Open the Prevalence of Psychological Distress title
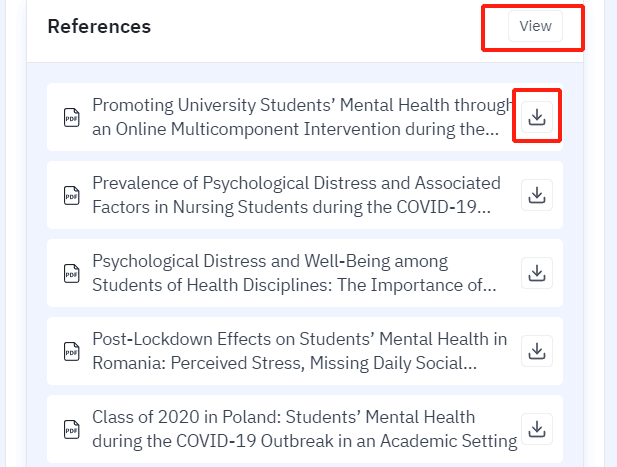 point(296,184)
